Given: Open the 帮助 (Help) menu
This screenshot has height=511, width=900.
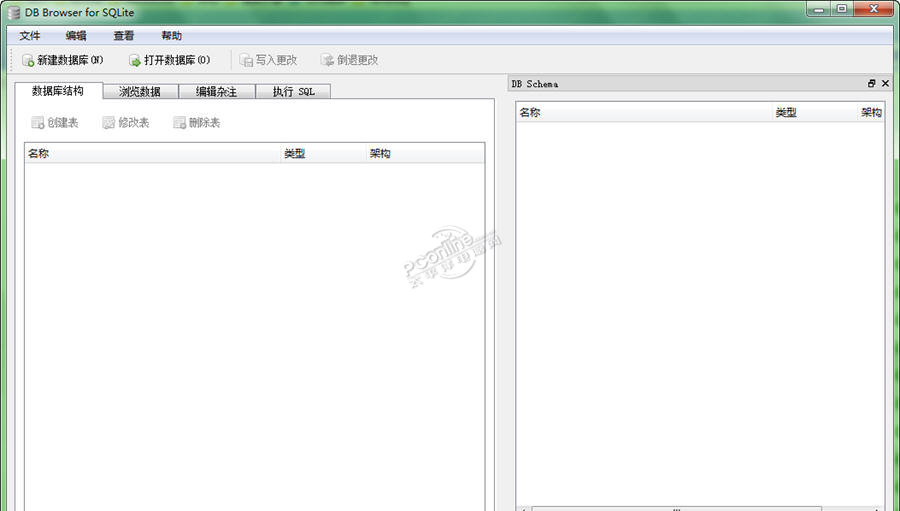Looking at the screenshot, I should click(171, 36).
